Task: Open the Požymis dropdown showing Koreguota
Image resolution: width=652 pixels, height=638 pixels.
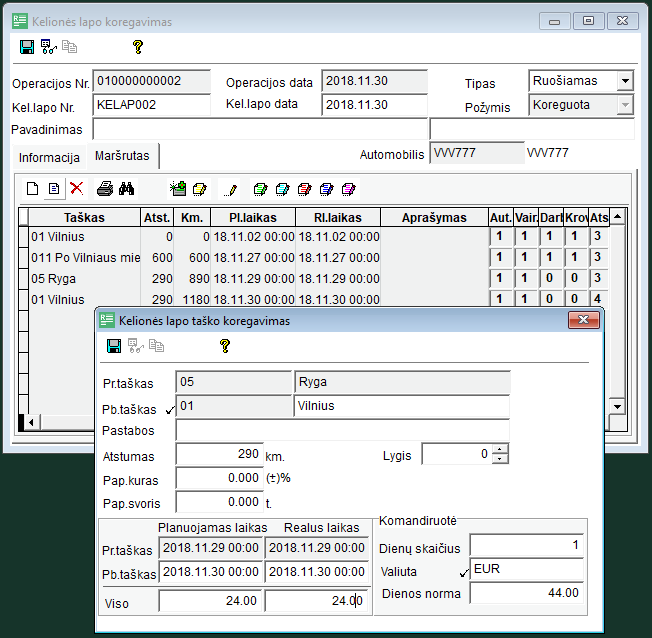Action: pyautogui.click(x=625, y=105)
